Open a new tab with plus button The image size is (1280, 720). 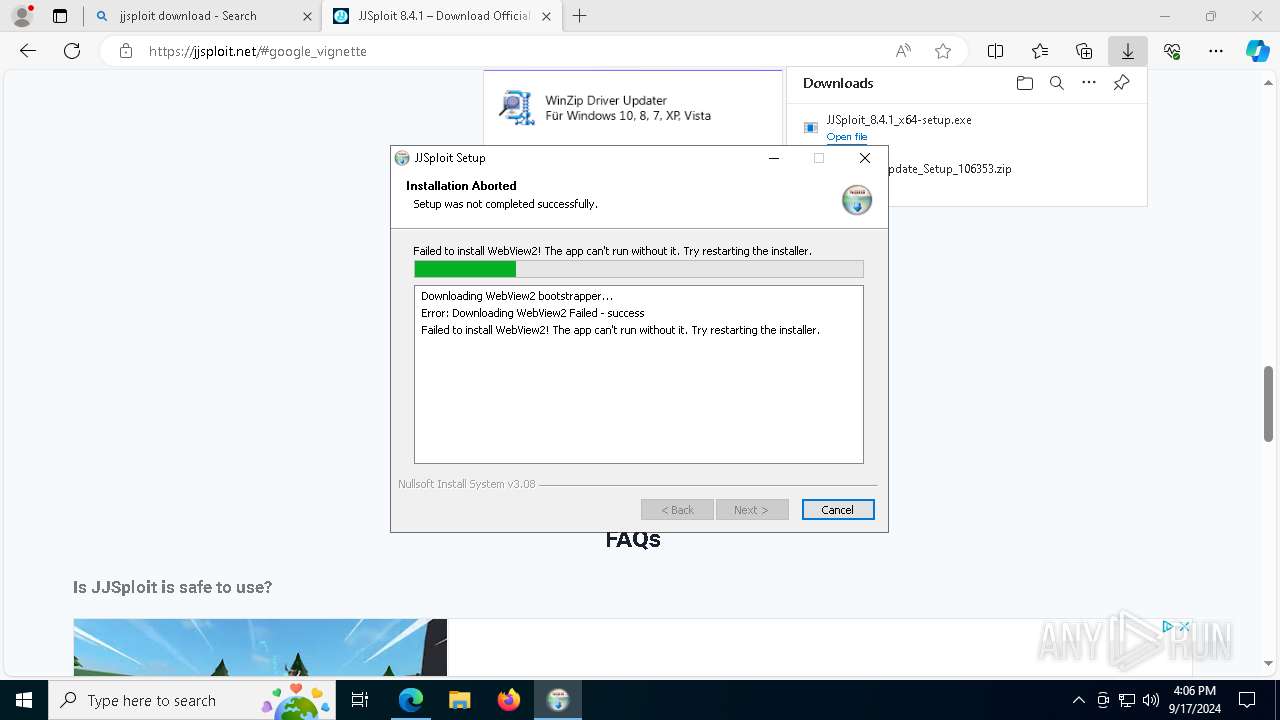point(579,16)
